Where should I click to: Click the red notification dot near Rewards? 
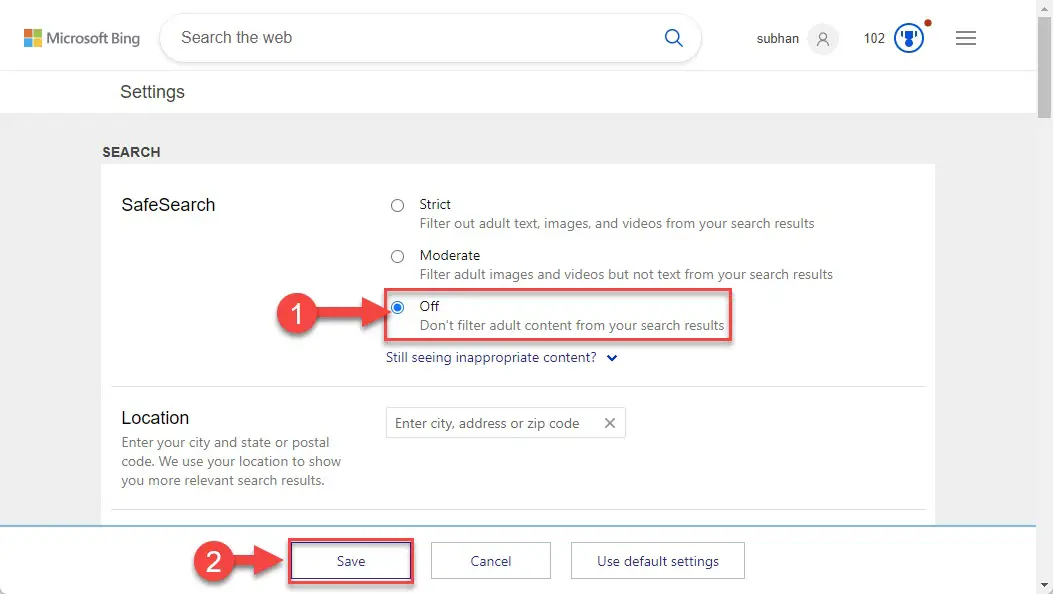(x=926, y=20)
